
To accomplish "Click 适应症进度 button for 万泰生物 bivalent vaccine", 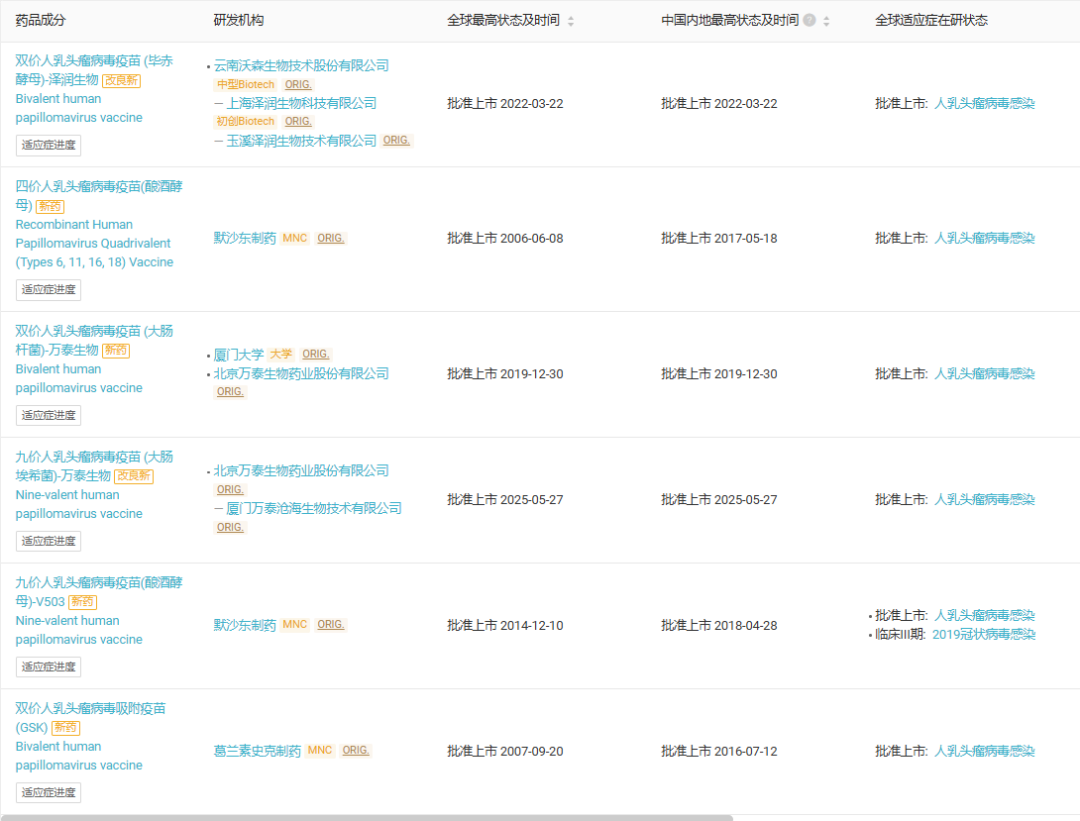I will click(48, 415).
